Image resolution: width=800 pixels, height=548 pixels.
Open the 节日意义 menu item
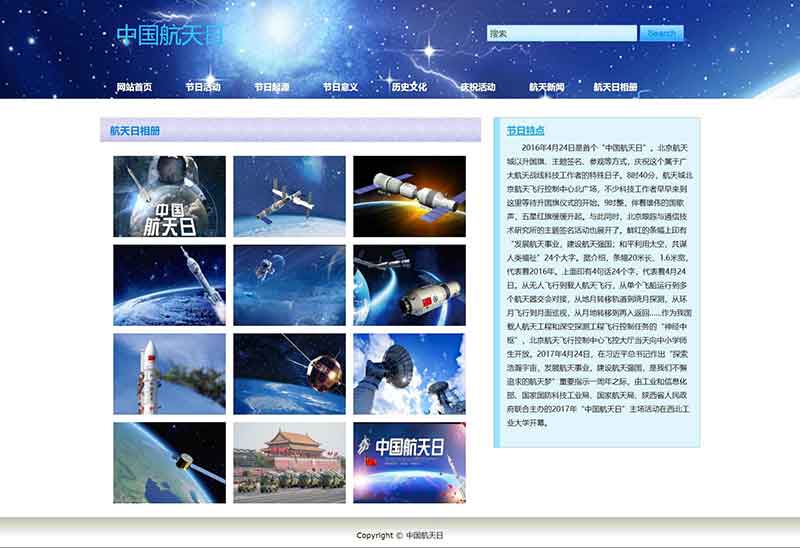click(x=340, y=87)
